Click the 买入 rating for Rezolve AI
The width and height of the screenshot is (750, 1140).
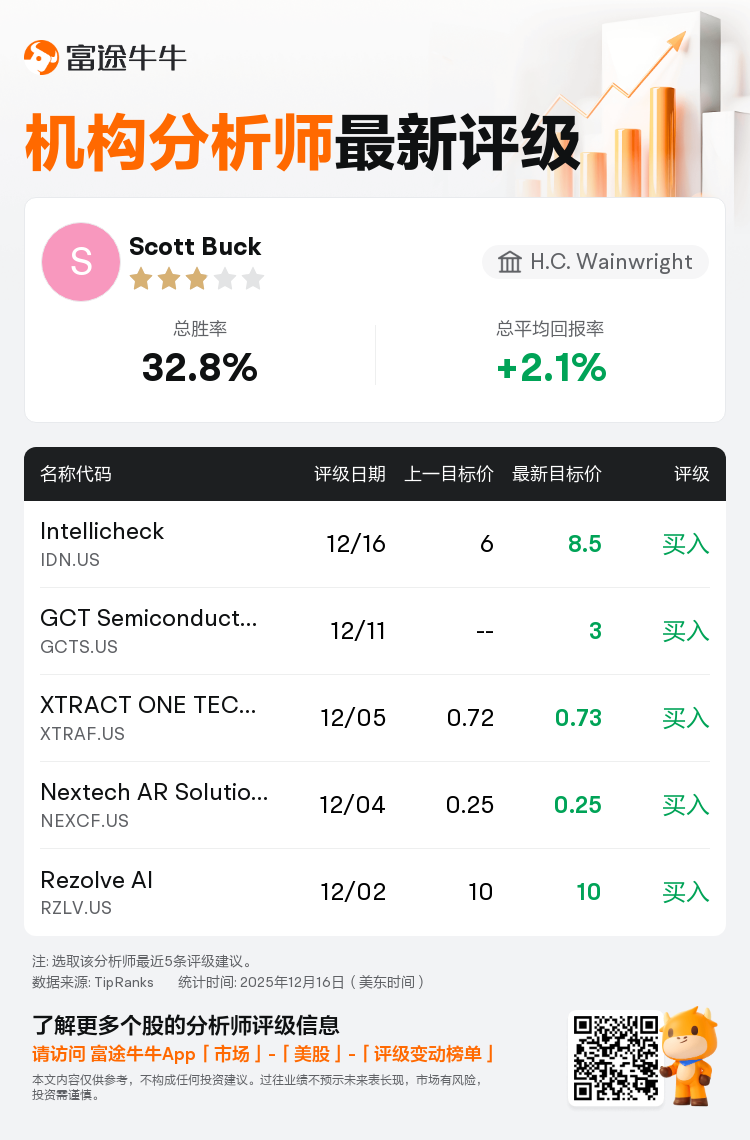point(685,892)
